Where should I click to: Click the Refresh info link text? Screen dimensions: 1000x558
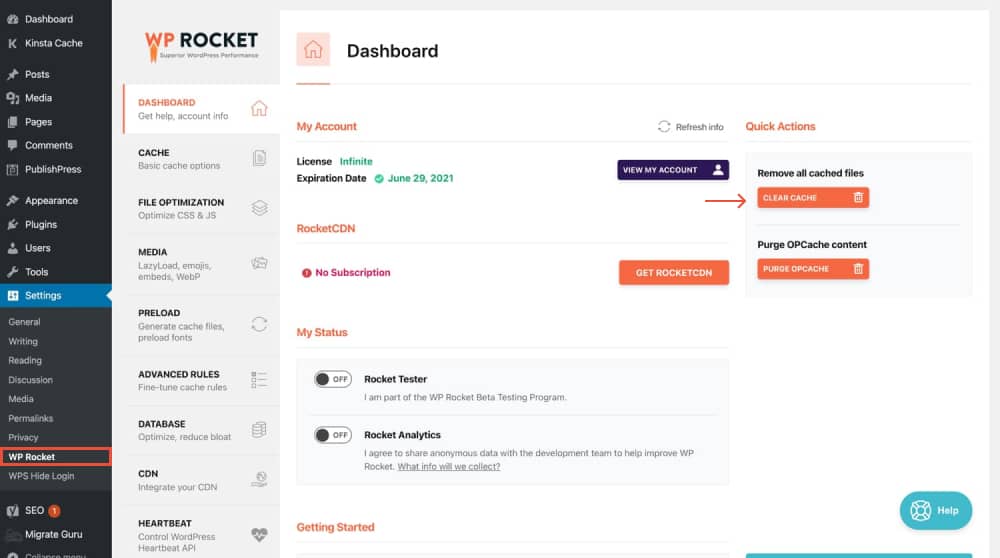[700, 127]
